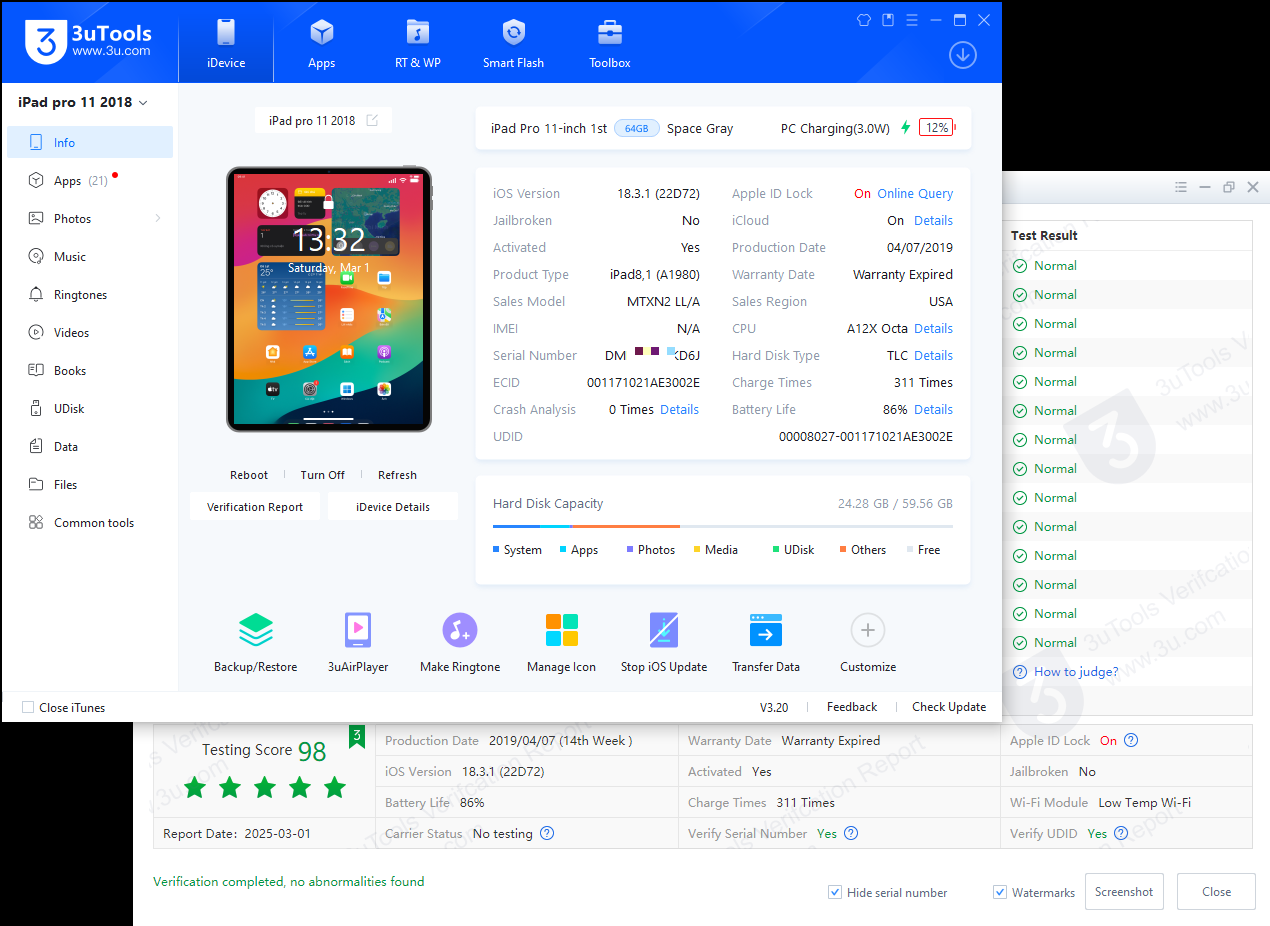The height and width of the screenshot is (926, 1270).
Task: Open Books in the sidebar
Action: pos(90,371)
